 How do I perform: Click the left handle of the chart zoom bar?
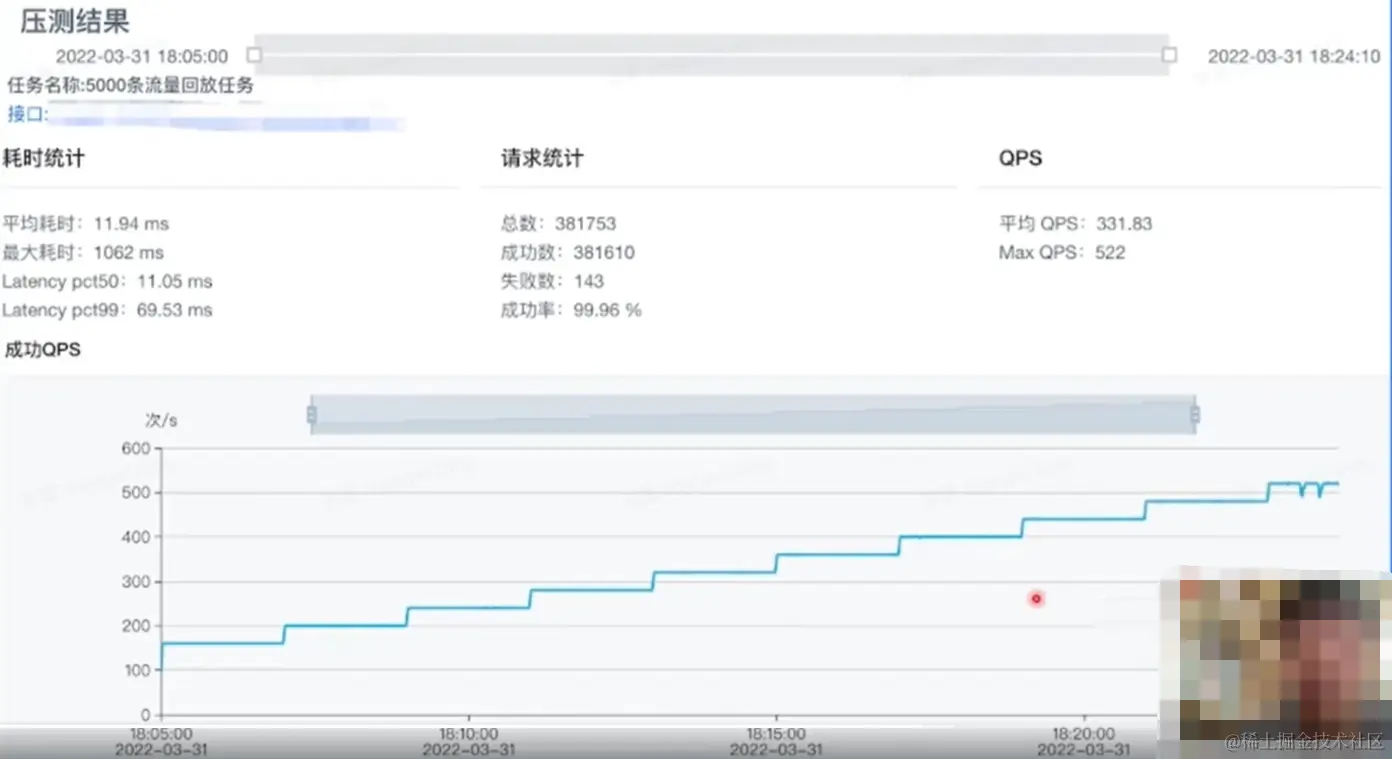[x=311, y=415]
